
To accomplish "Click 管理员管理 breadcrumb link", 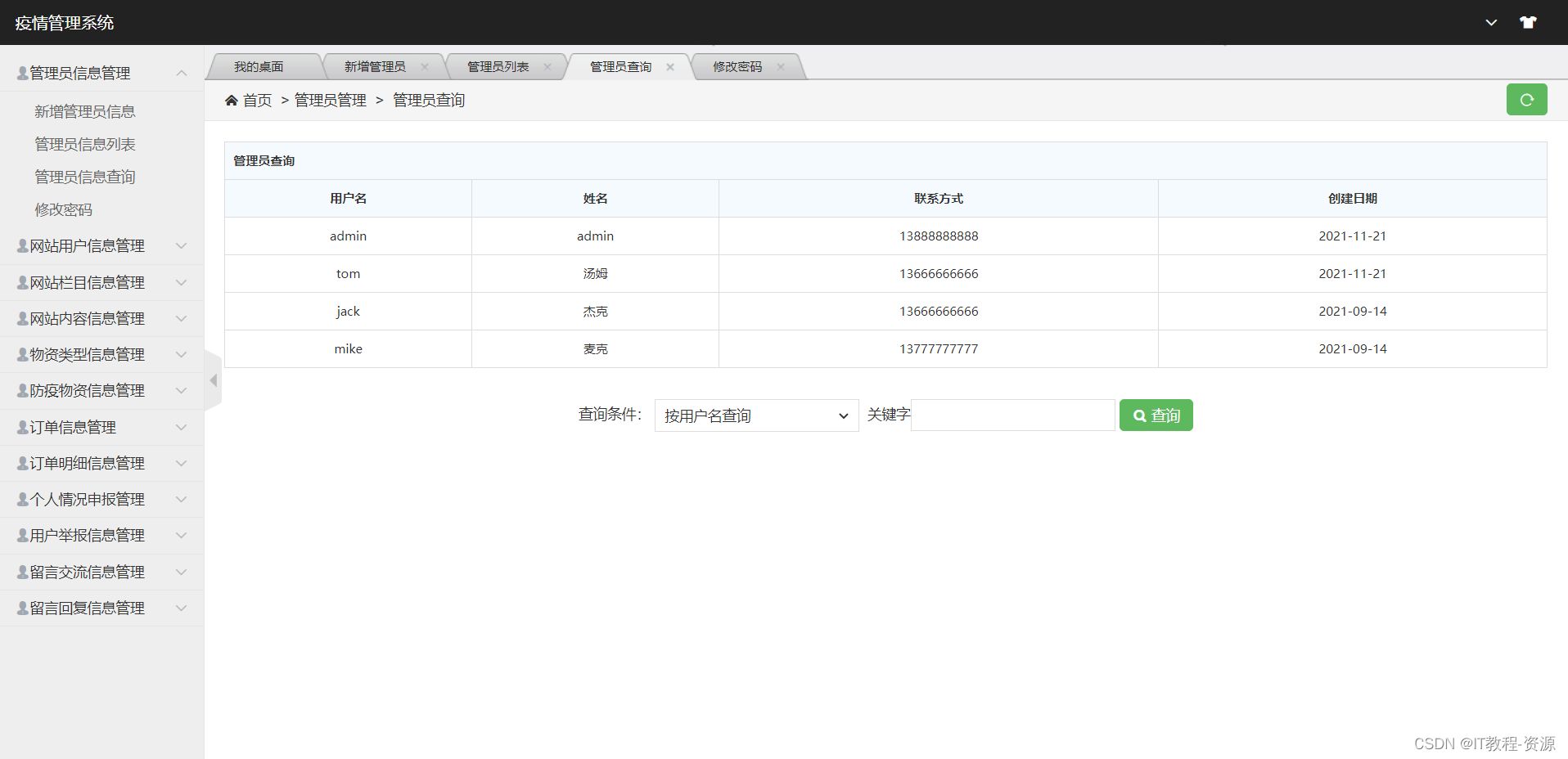I will coord(331,100).
